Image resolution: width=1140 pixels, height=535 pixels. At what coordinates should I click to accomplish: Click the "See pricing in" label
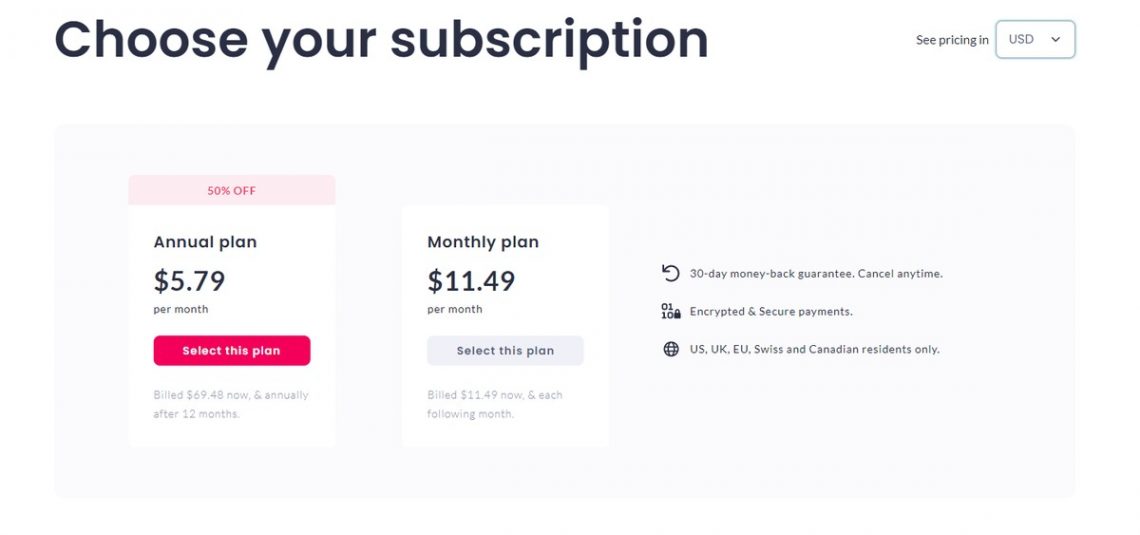coord(952,40)
